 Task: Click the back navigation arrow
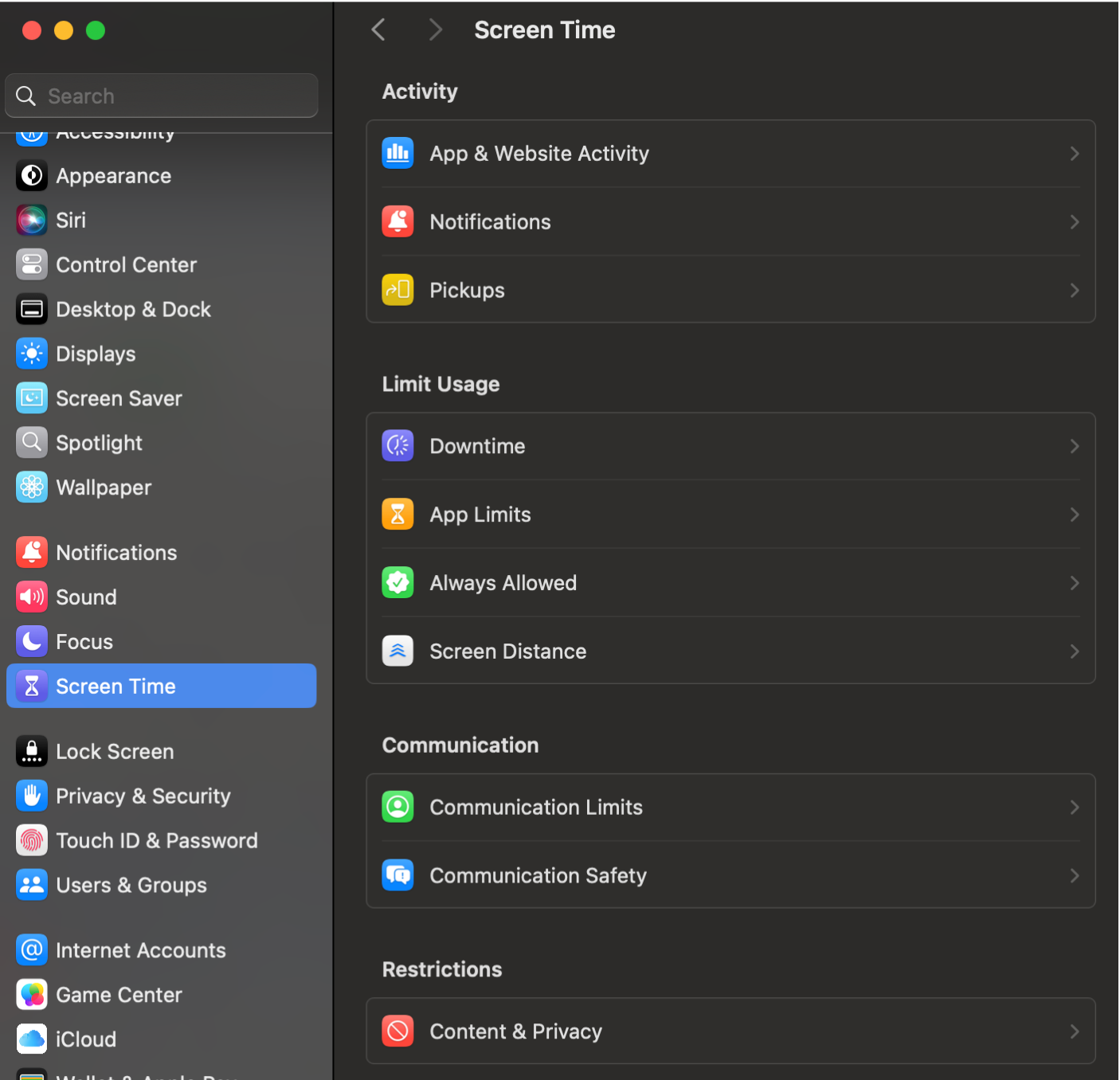[x=378, y=29]
